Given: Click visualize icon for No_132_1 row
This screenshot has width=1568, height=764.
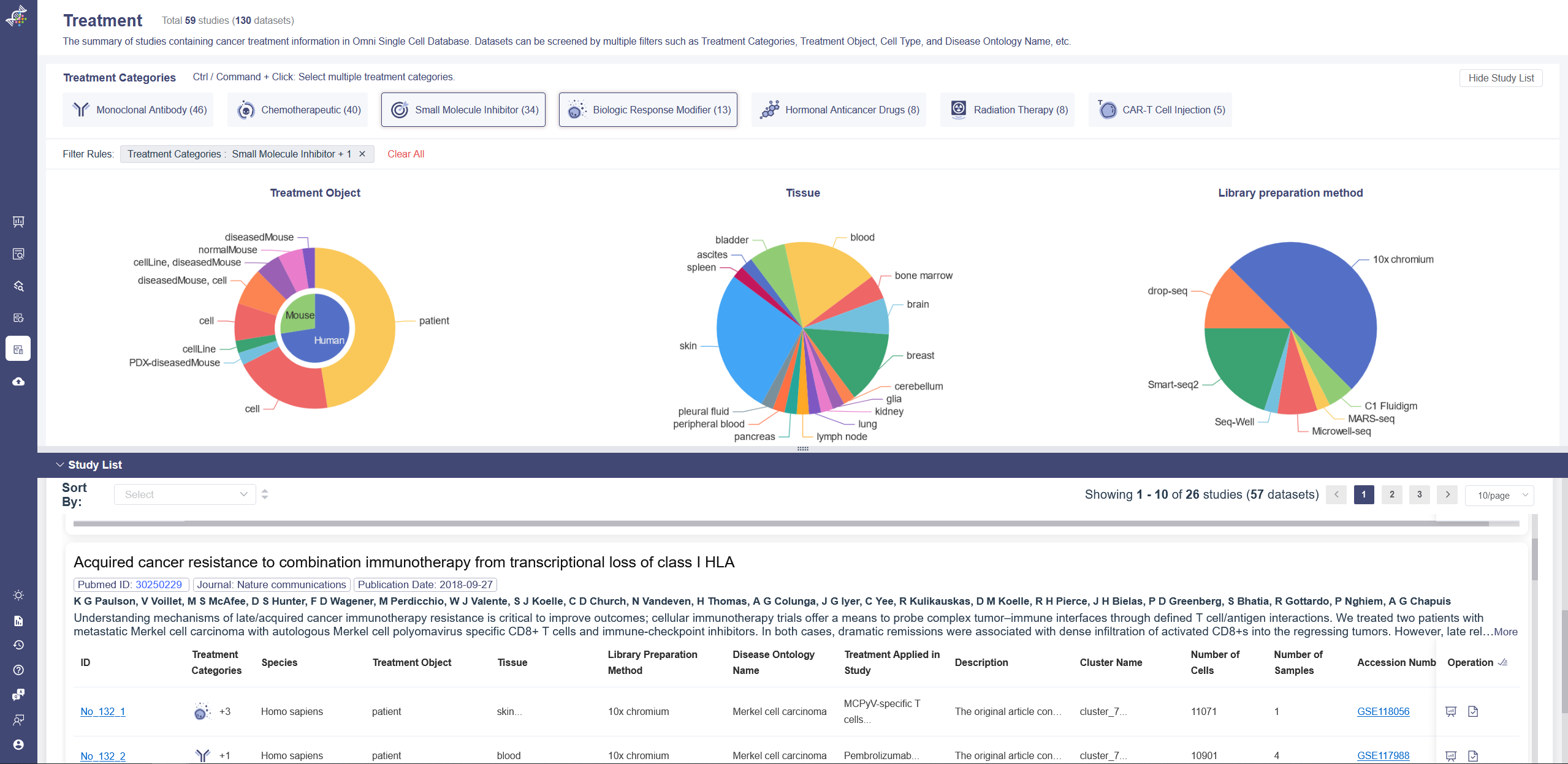Looking at the screenshot, I should 1451,711.
